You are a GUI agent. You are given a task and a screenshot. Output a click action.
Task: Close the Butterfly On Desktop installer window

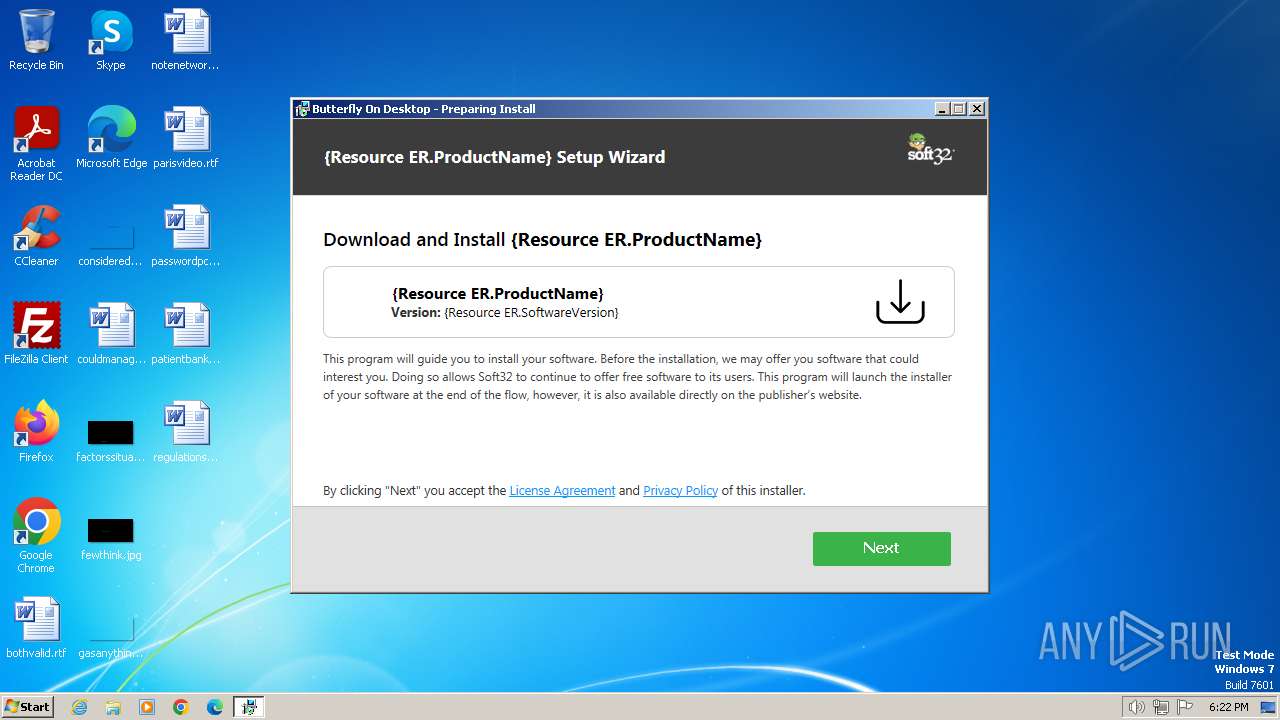[x=977, y=109]
